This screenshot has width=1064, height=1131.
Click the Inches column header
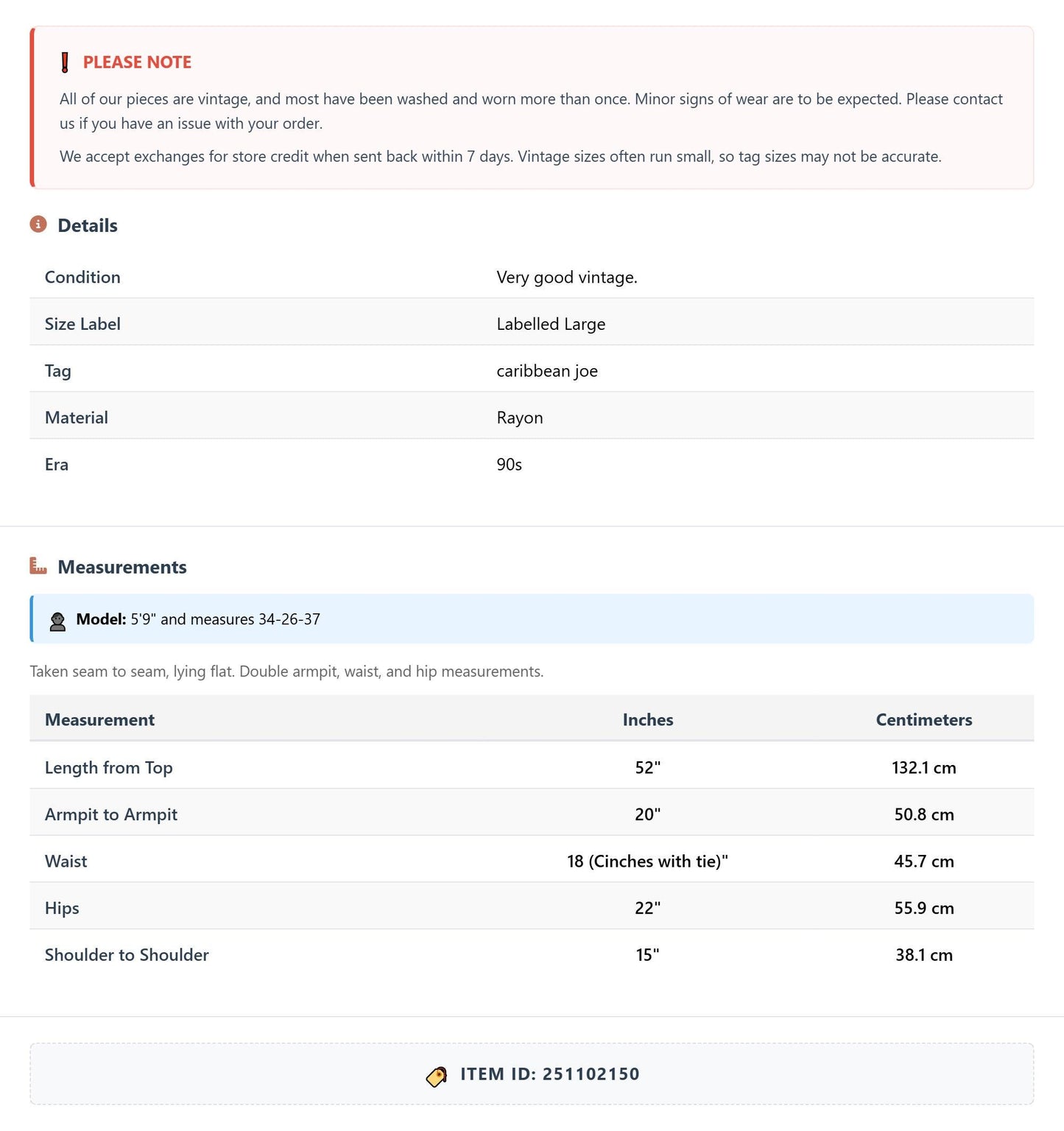[648, 719]
